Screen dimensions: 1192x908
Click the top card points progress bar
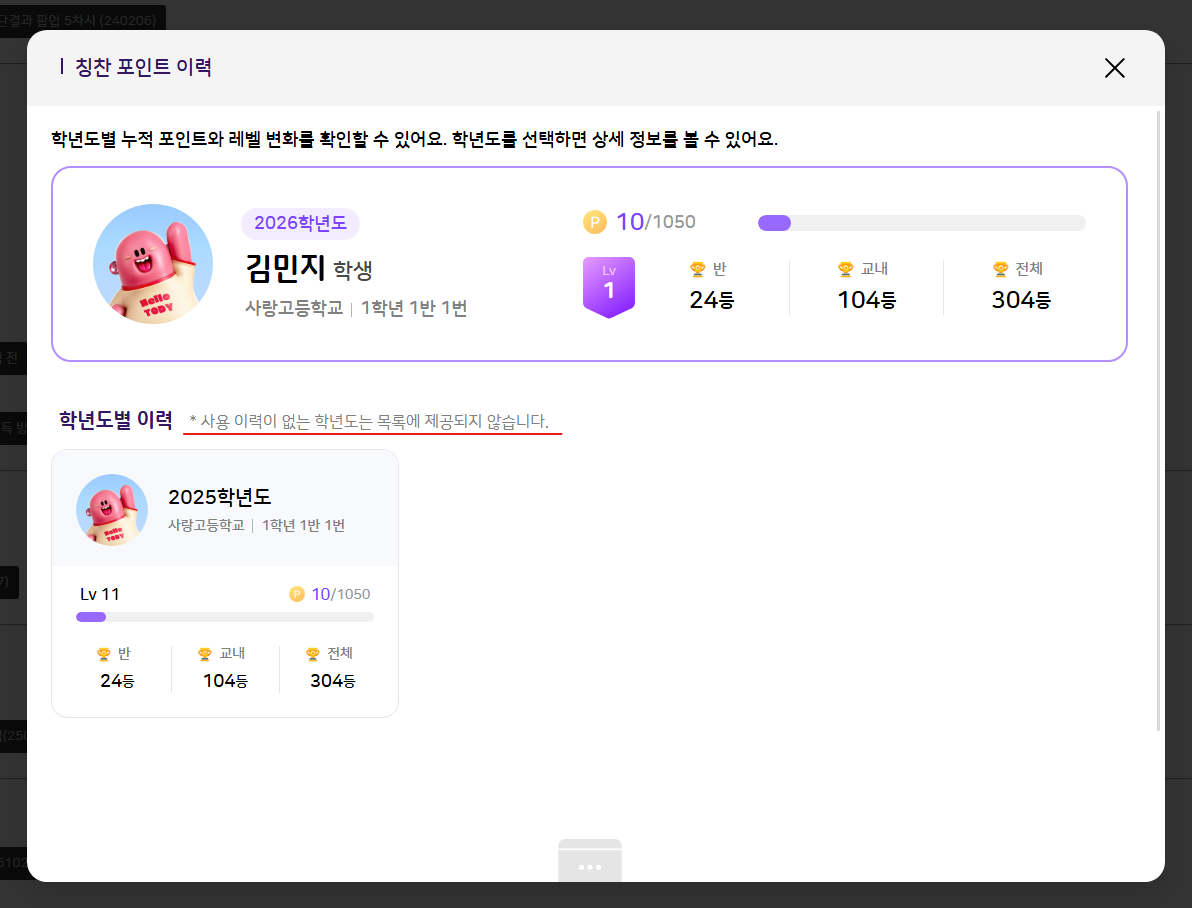click(921, 223)
